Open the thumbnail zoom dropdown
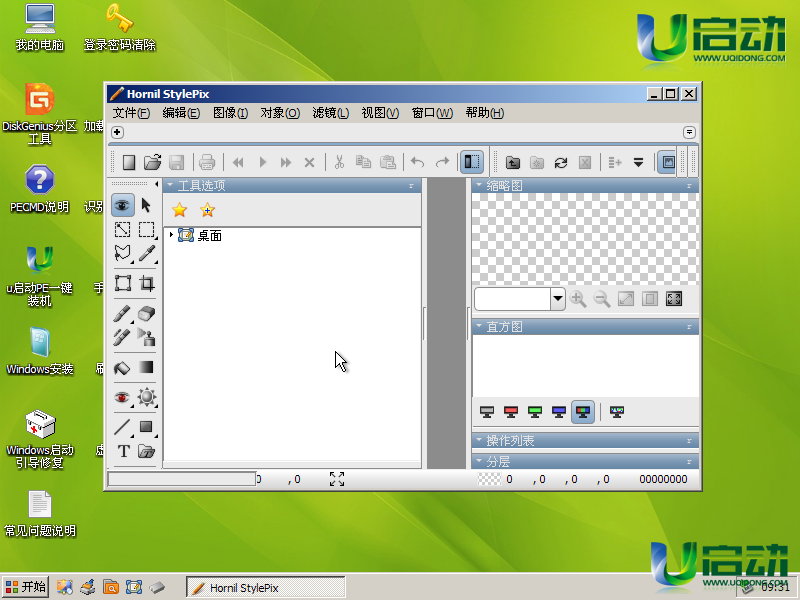 click(558, 299)
